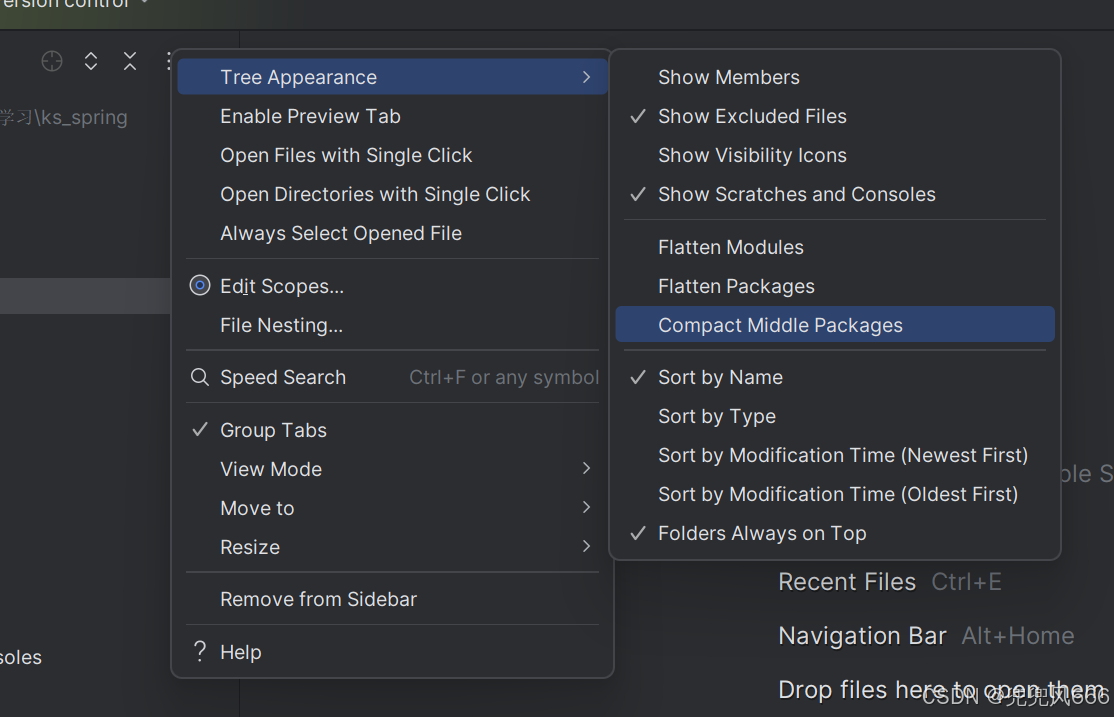The width and height of the screenshot is (1114, 717).
Task: Click the three-dot options icon
Action: [168, 61]
